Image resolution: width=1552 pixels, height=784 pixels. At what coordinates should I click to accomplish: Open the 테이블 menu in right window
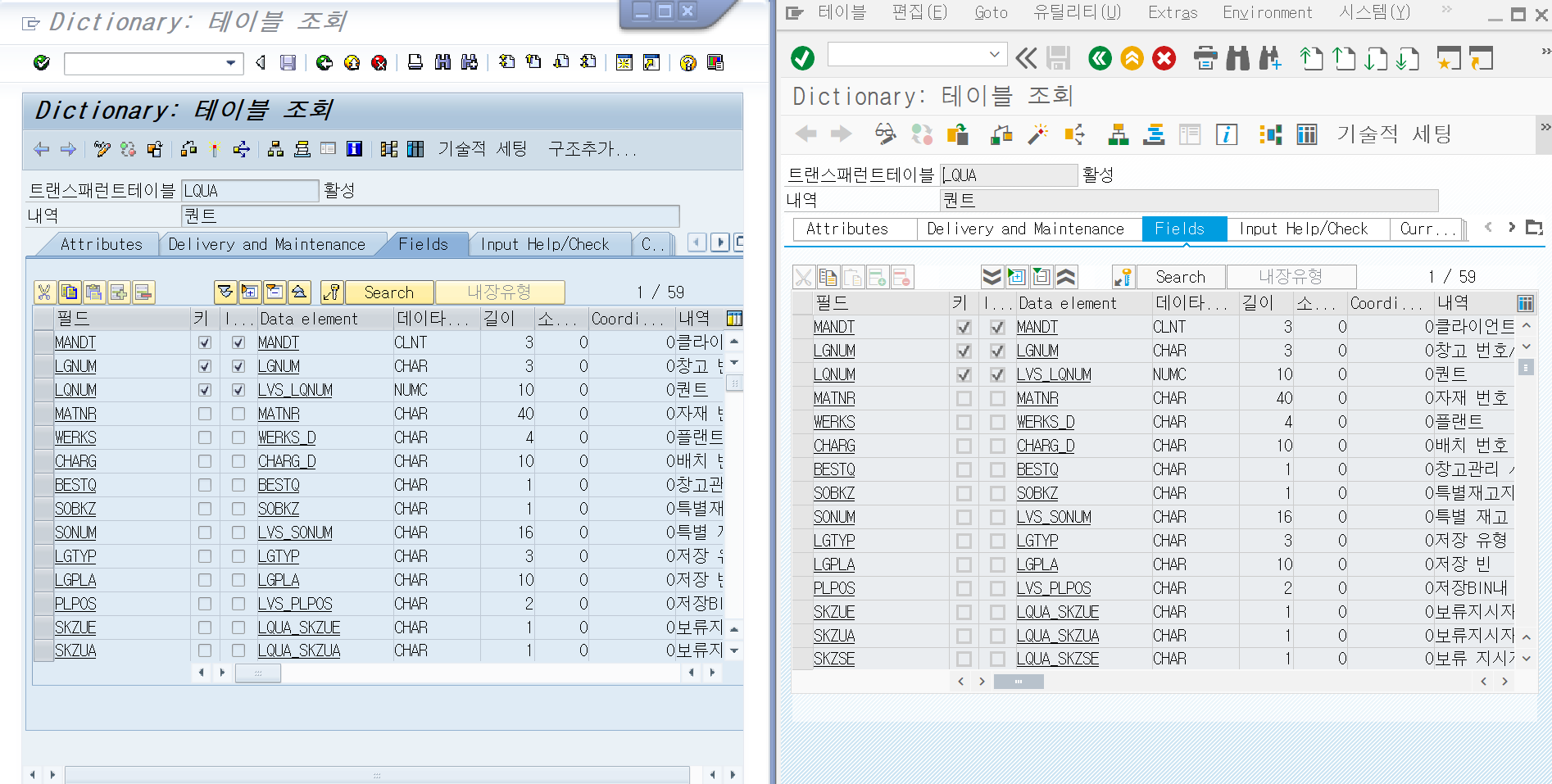(x=842, y=12)
